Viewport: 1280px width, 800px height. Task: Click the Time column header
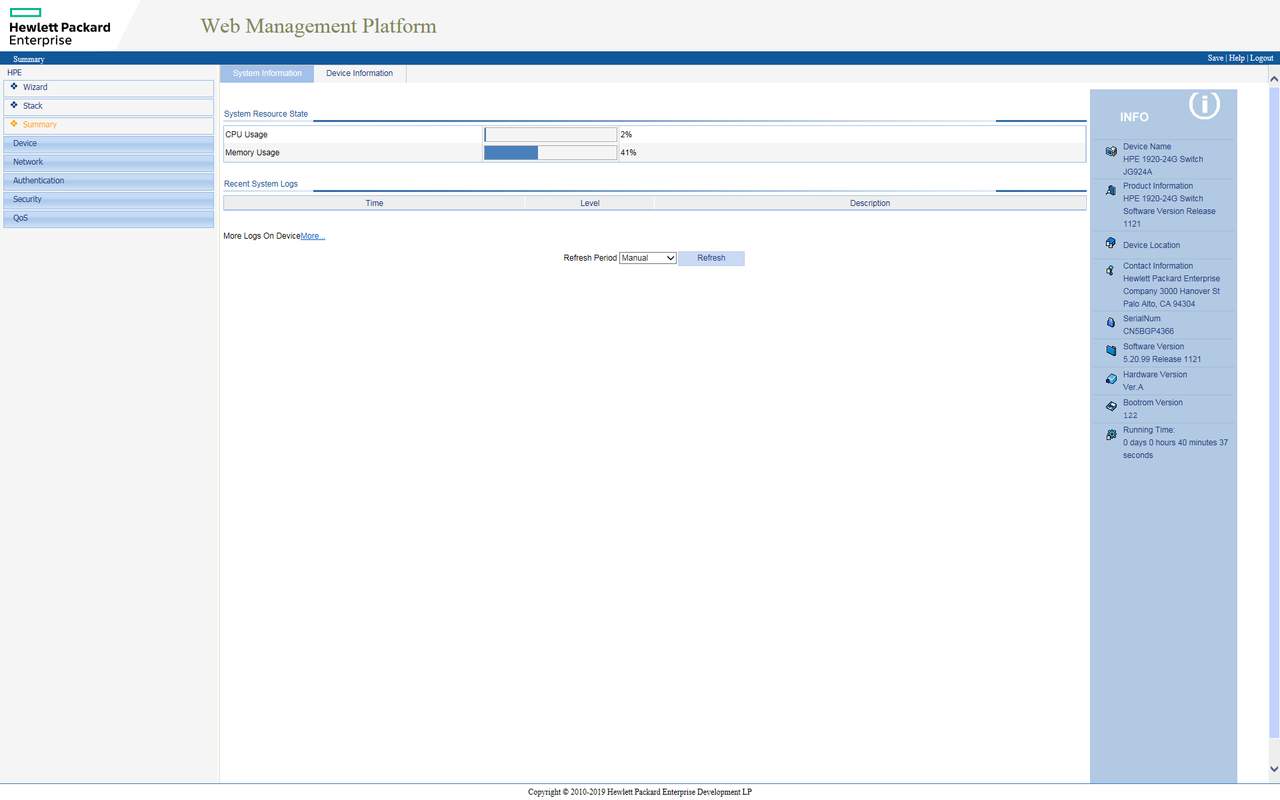(x=374, y=203)
